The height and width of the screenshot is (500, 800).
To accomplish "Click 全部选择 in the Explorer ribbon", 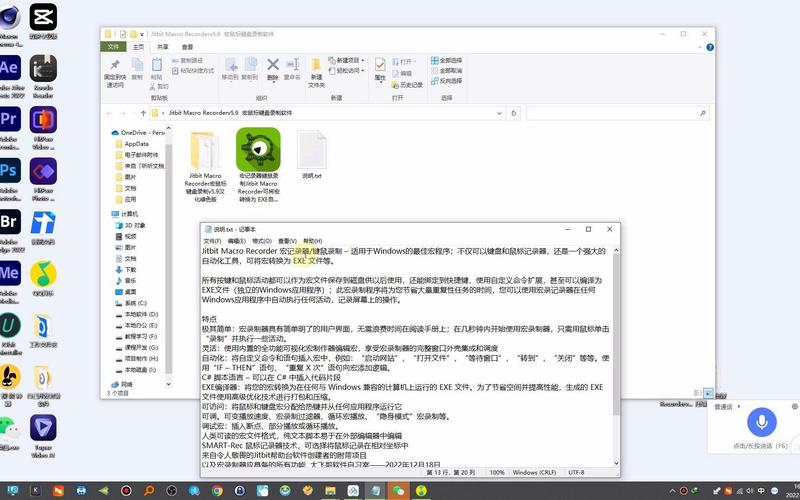I will (x=446, y=60).
